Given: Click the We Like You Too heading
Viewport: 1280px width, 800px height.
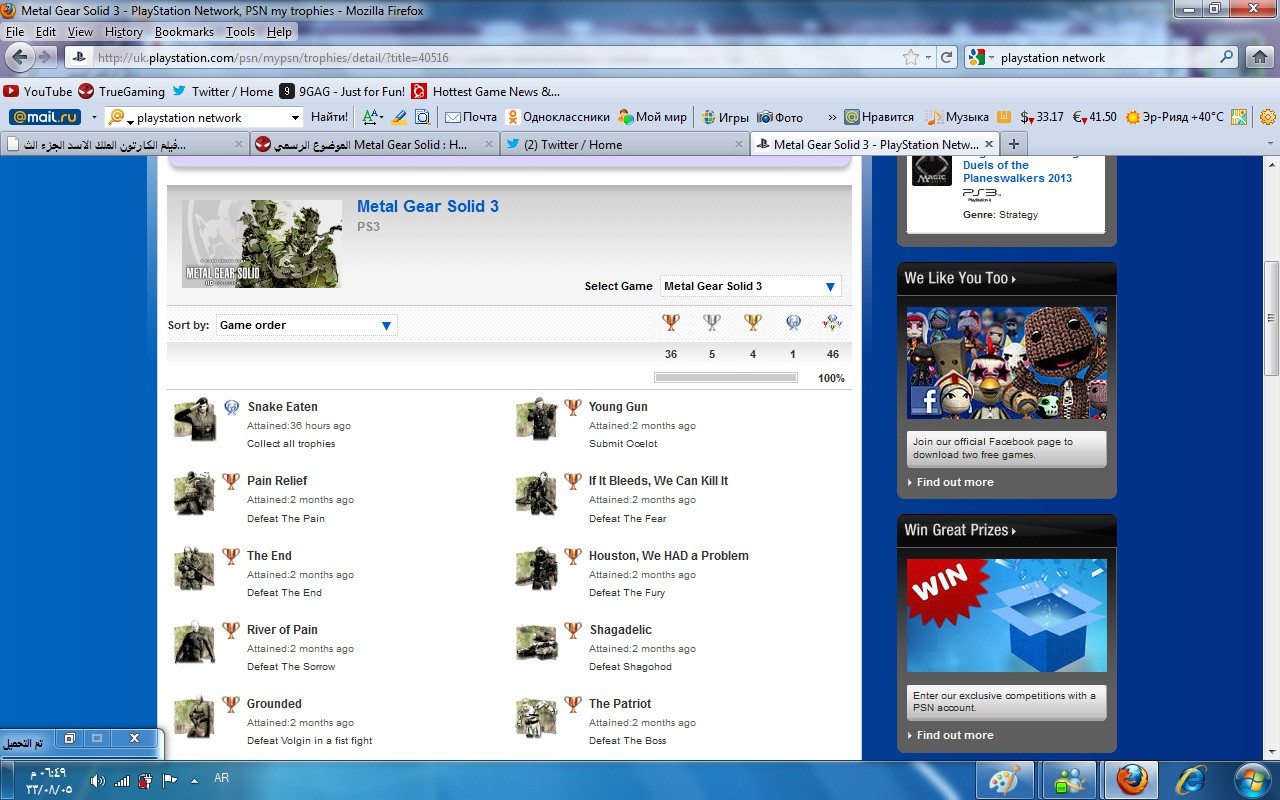Looking at the screenshot, I should pos(960,278).
